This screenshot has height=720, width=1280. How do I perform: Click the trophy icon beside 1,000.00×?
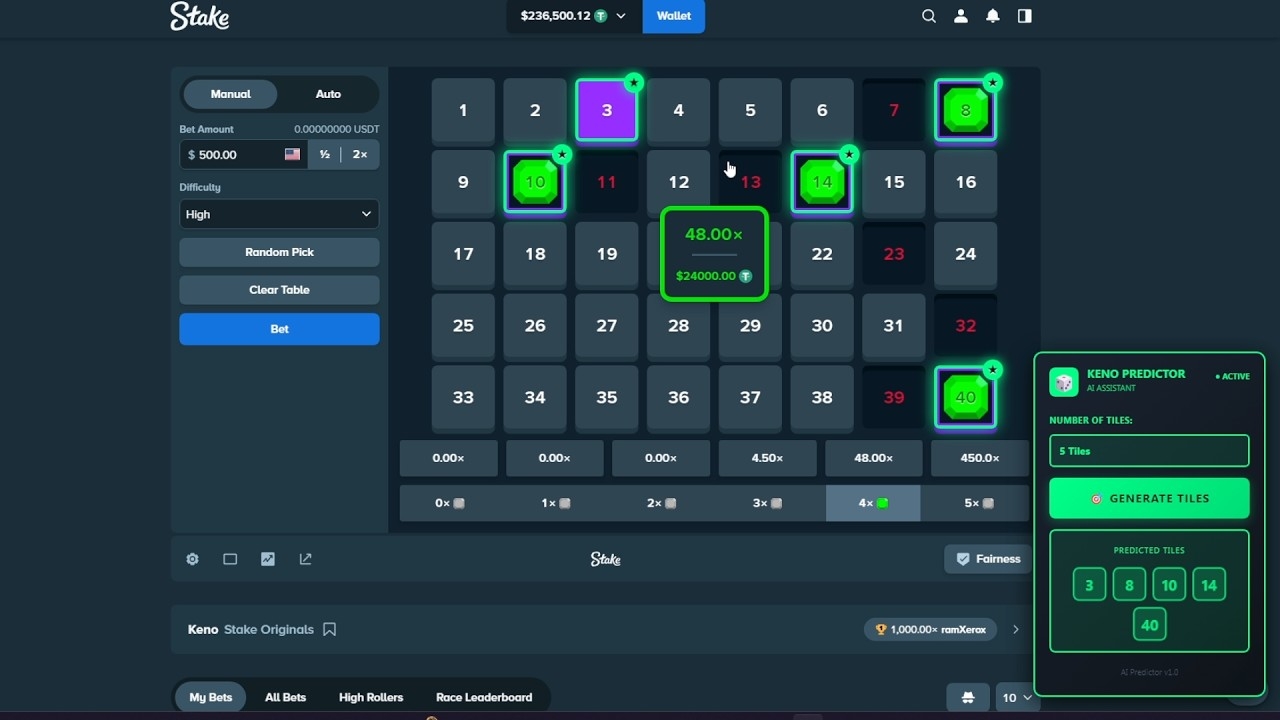tap(881, 630)
